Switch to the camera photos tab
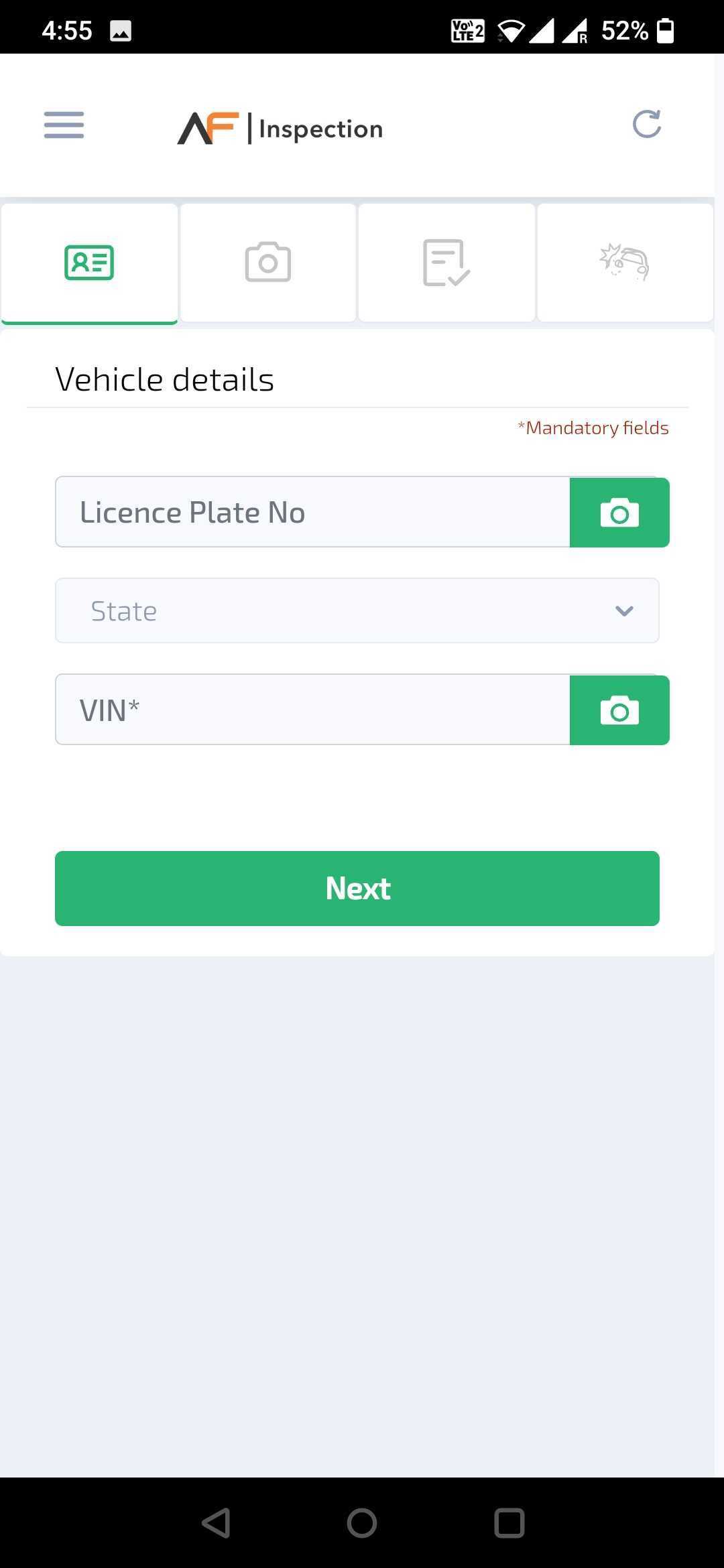Screen dimensions: 724x1568 click(x=267, y=263)
